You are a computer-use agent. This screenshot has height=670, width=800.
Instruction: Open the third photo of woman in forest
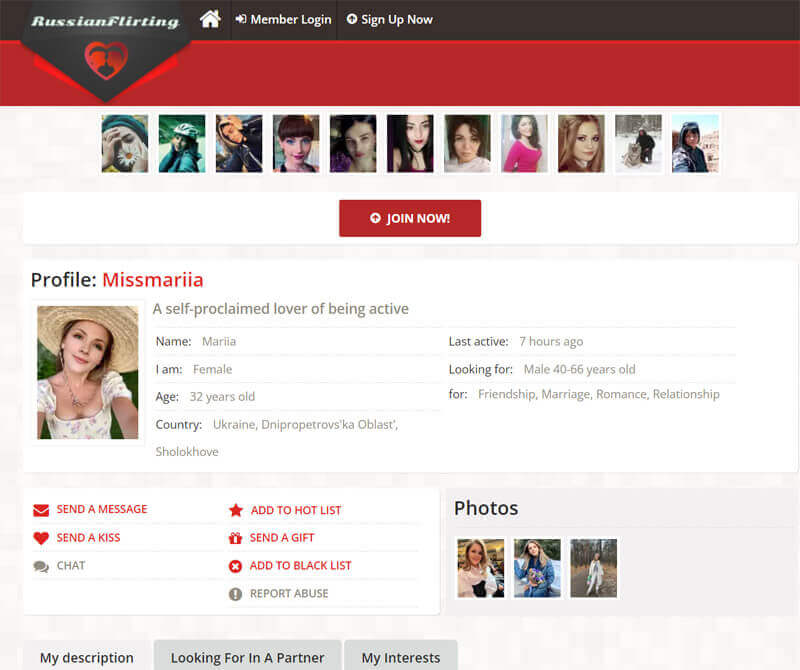[x=594, y=568]
